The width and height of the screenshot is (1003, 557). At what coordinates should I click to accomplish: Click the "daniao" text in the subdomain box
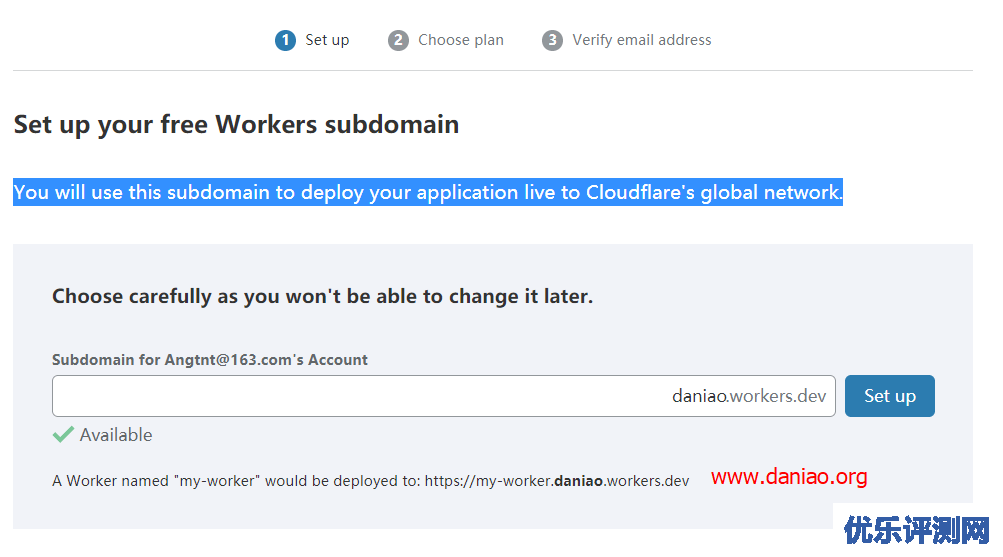(x=698, y=396)
